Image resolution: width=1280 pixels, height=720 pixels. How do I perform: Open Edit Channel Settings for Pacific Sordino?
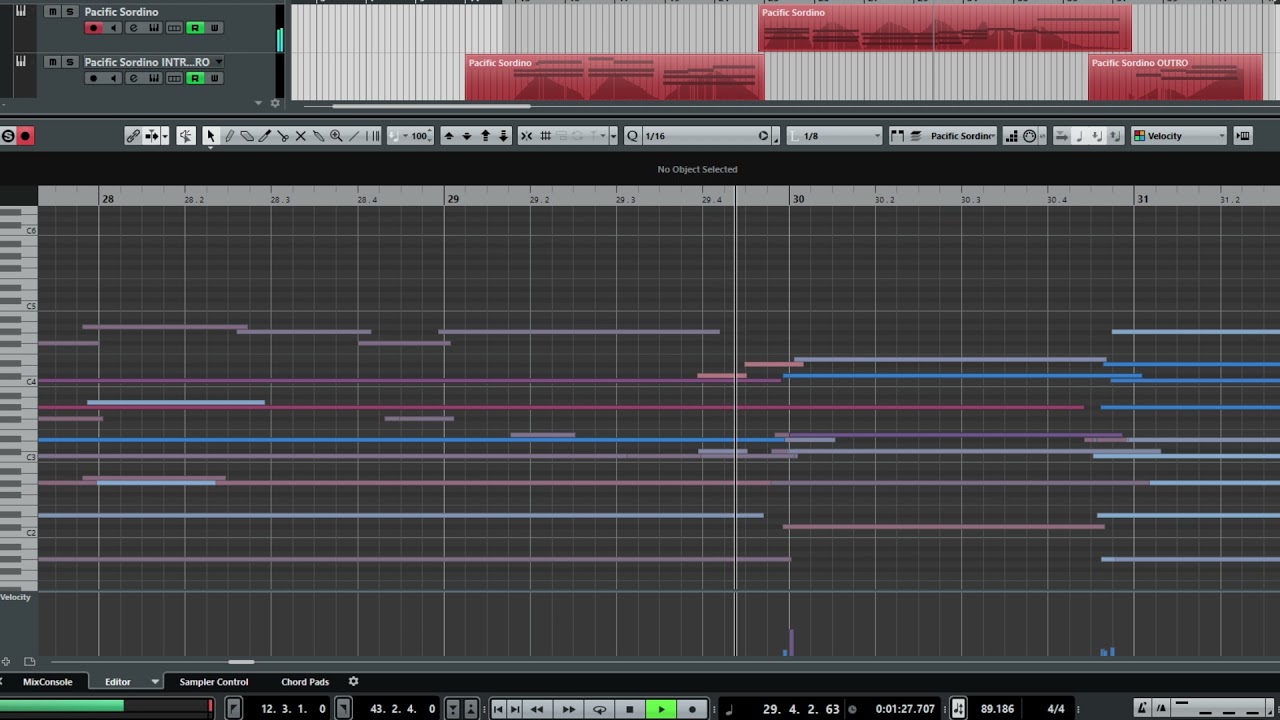point(134,28)
